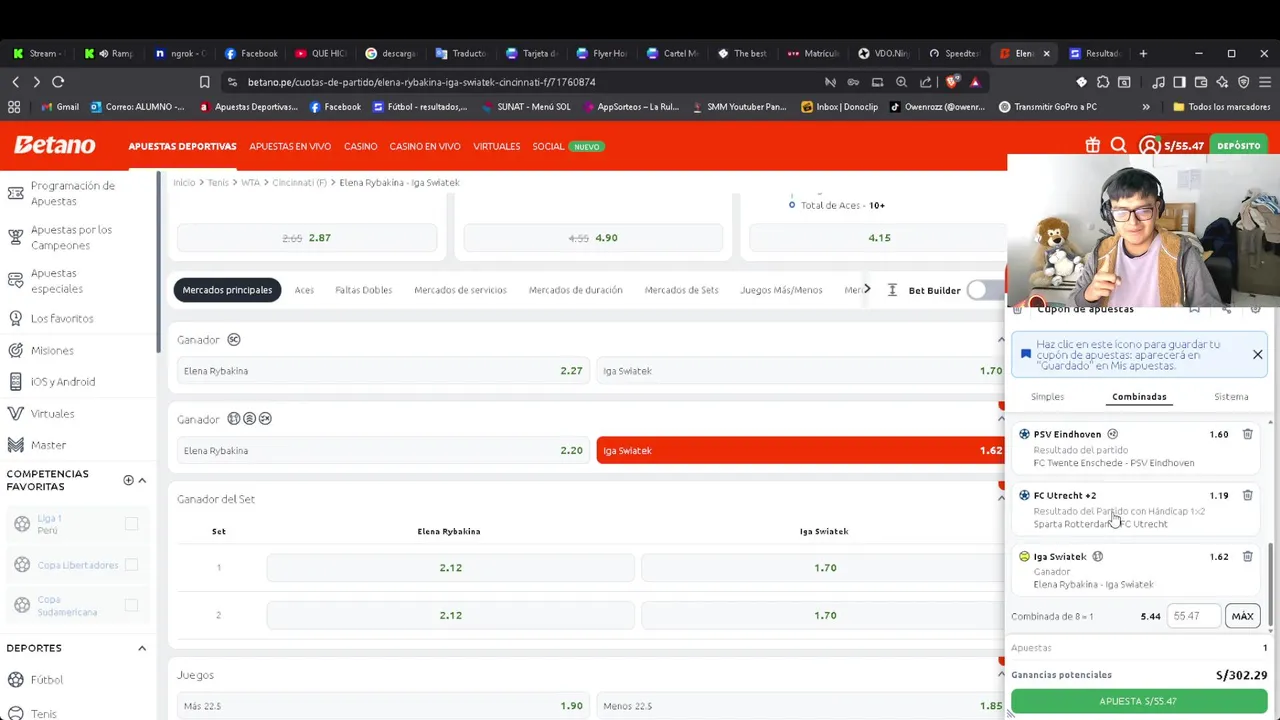
Task: Deselect the highlighted Iga Swiatek 1.62 odds
Action: pyautogui.click(x=801, y=450)
